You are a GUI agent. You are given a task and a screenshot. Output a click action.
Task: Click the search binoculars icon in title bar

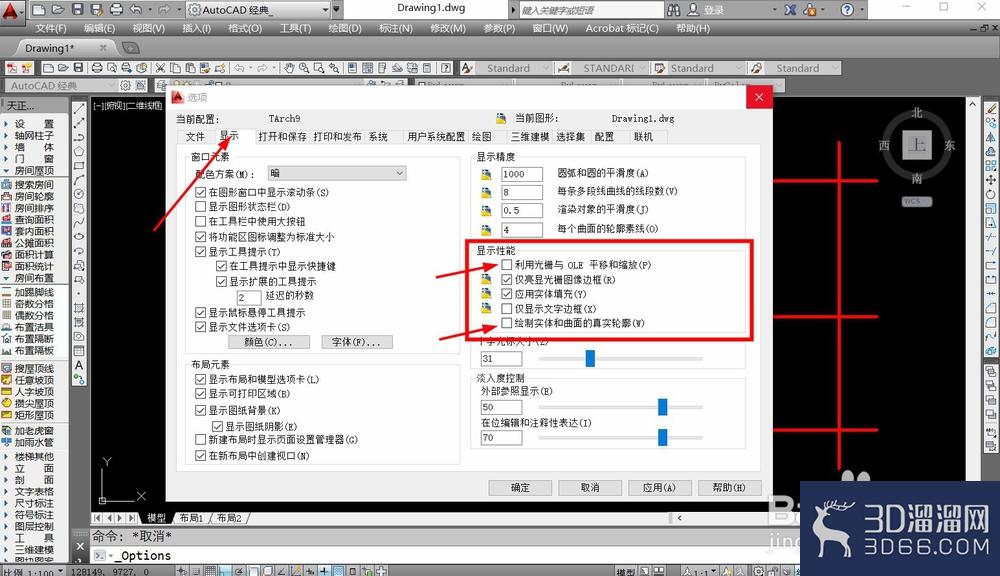click(673, 10)
